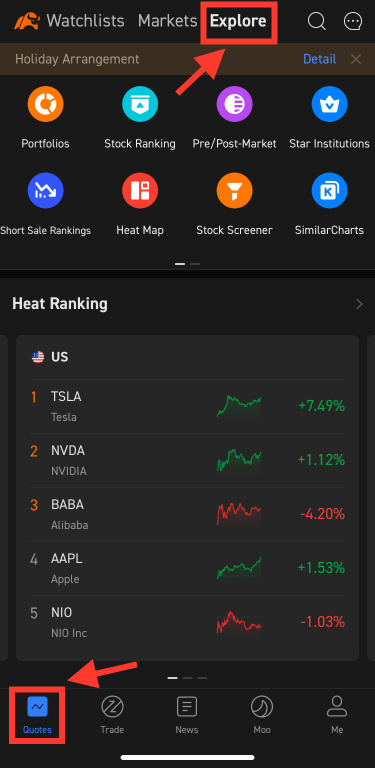Viewport: 375px width, 768px height.
Task: Expand Heat Ranking with the chevron arrow
Action: pos(359,304)
